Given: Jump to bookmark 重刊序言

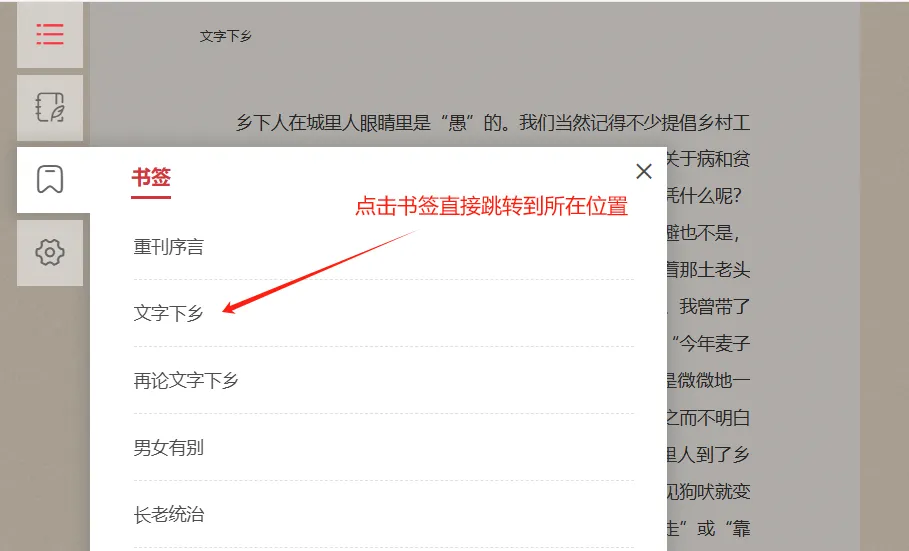Looking at the screenshot, I should click(x=169, y=247).
